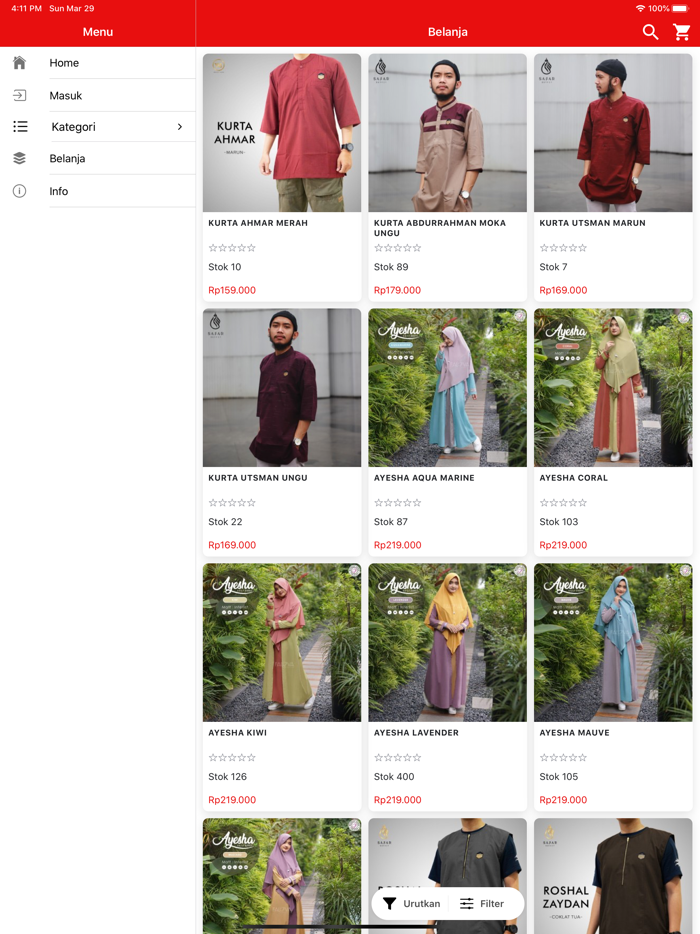700x934 pixels.
Task: Click the star rating of Ayesha Coral
Action: pos(563,503)
